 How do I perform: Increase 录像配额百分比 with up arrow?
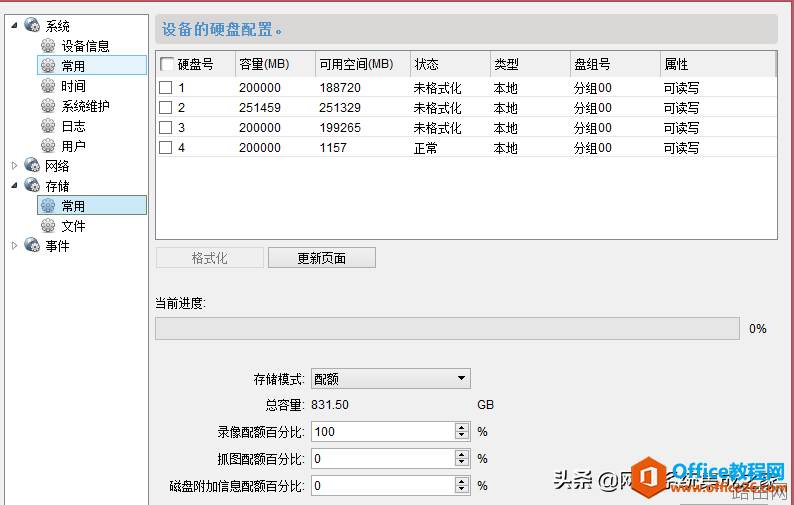[x=461, y=428]
